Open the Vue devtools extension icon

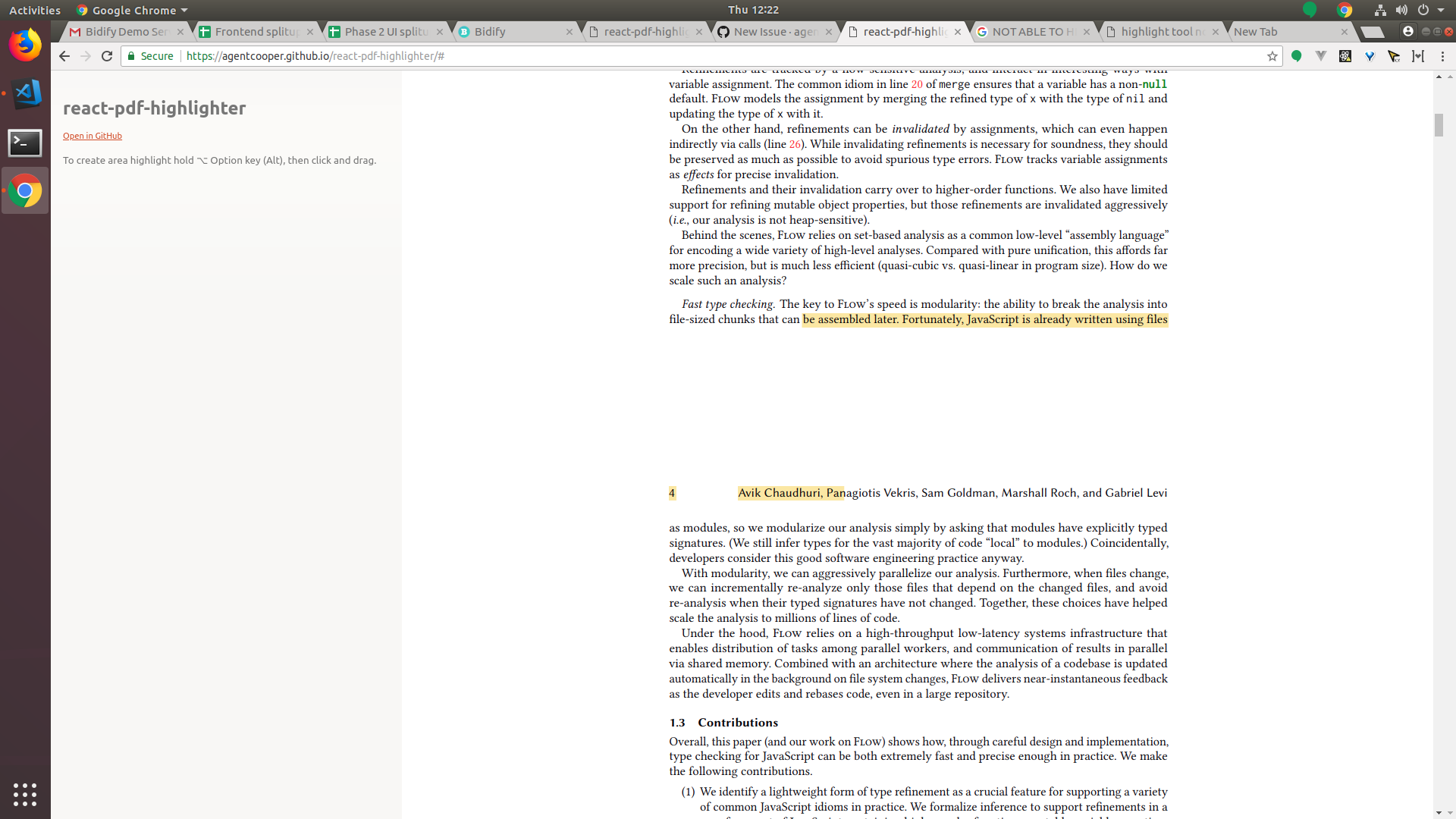[x=1320, y=56]
